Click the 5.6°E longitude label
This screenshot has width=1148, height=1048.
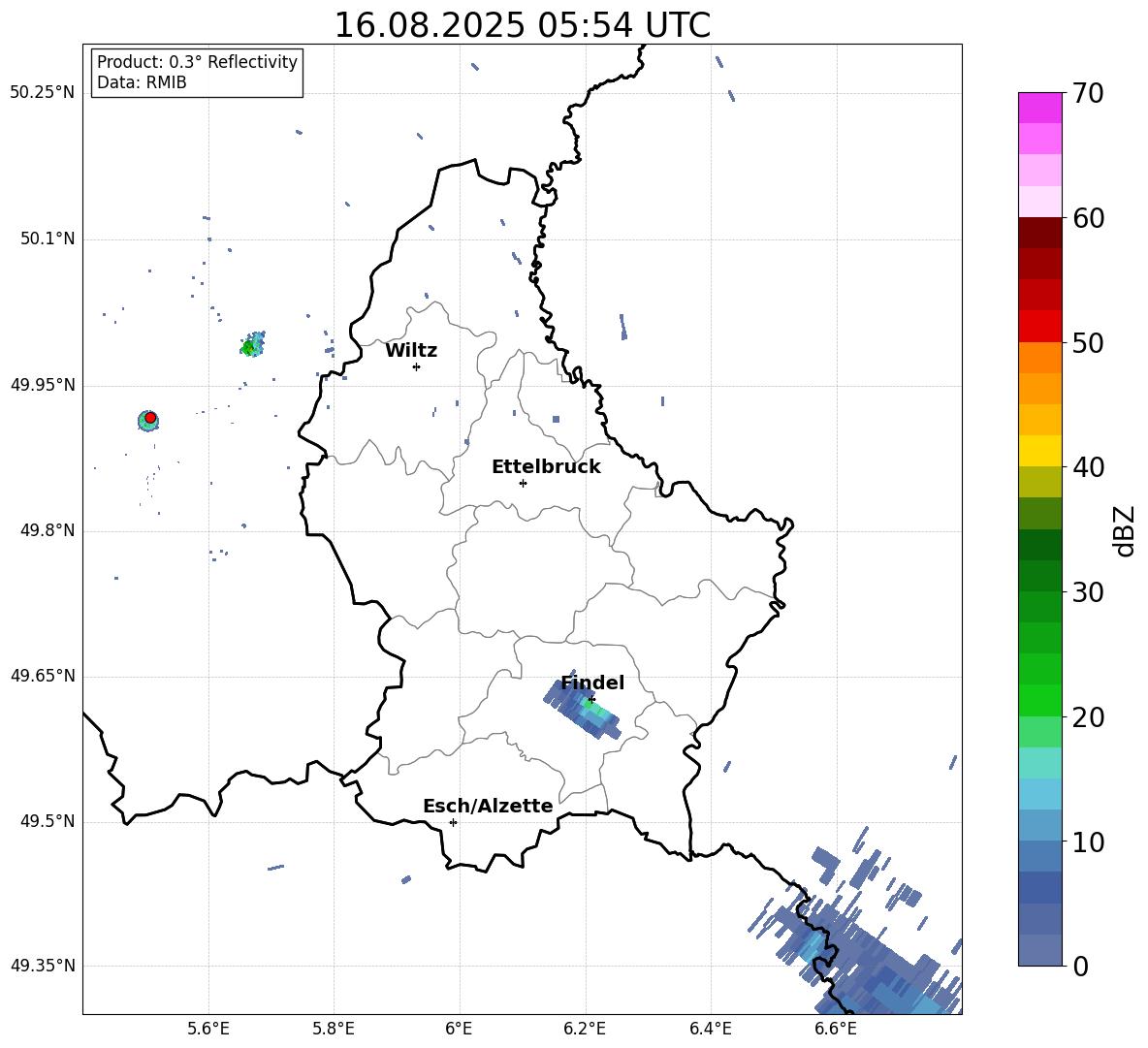(208, 1030)
